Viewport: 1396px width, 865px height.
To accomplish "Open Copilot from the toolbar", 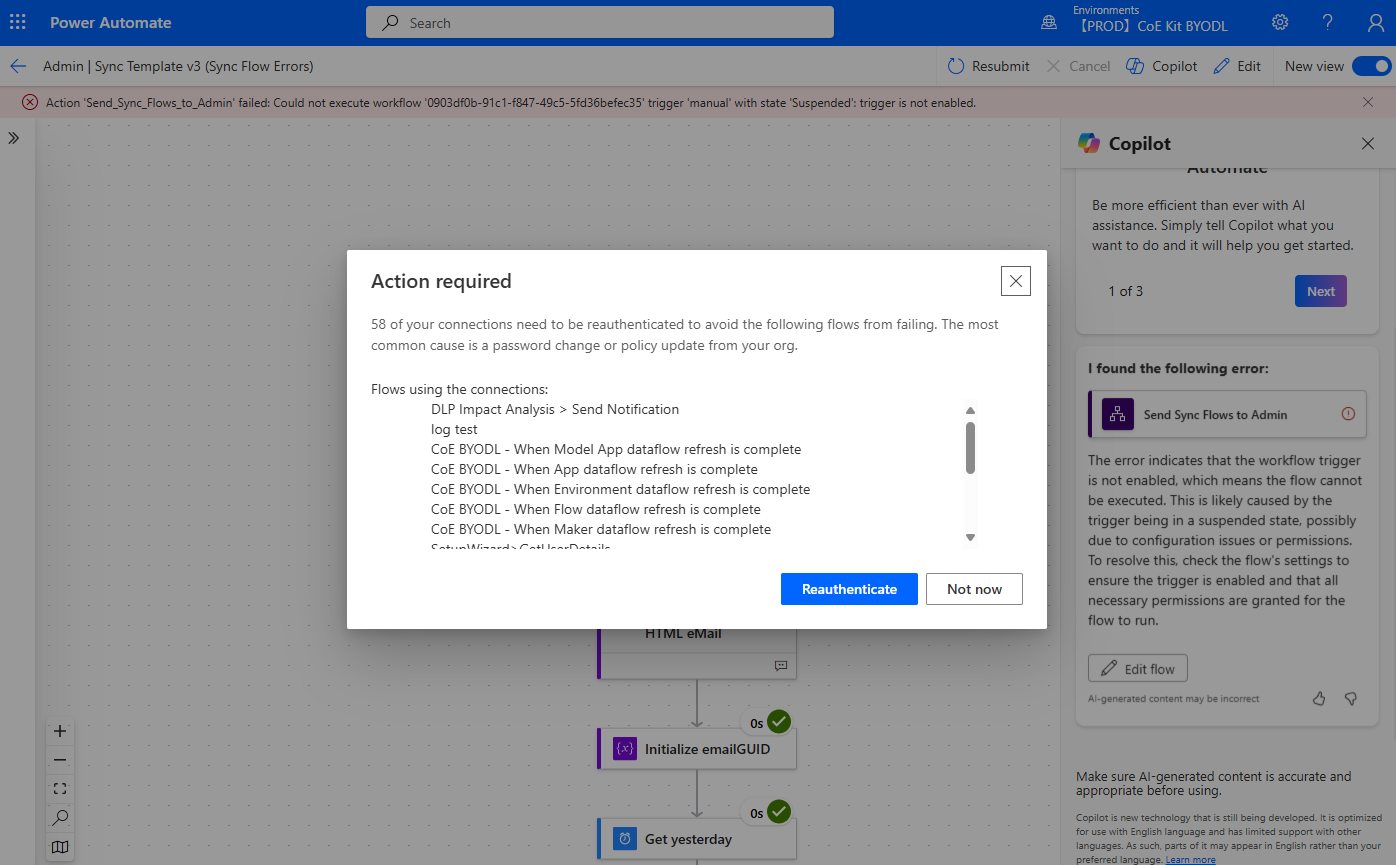I will coord(1161,66).
